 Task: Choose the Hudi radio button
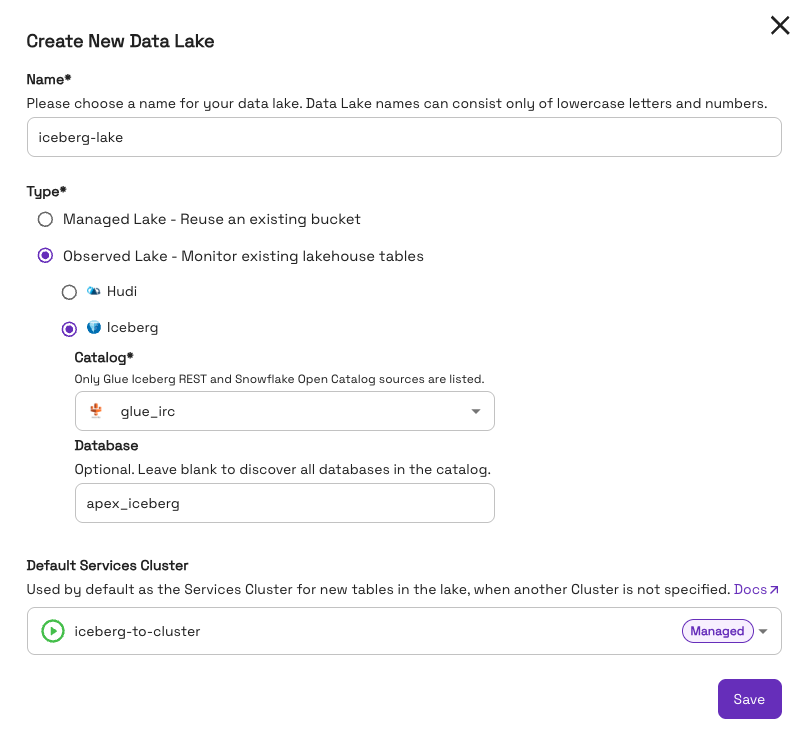[x=69, y=292]
